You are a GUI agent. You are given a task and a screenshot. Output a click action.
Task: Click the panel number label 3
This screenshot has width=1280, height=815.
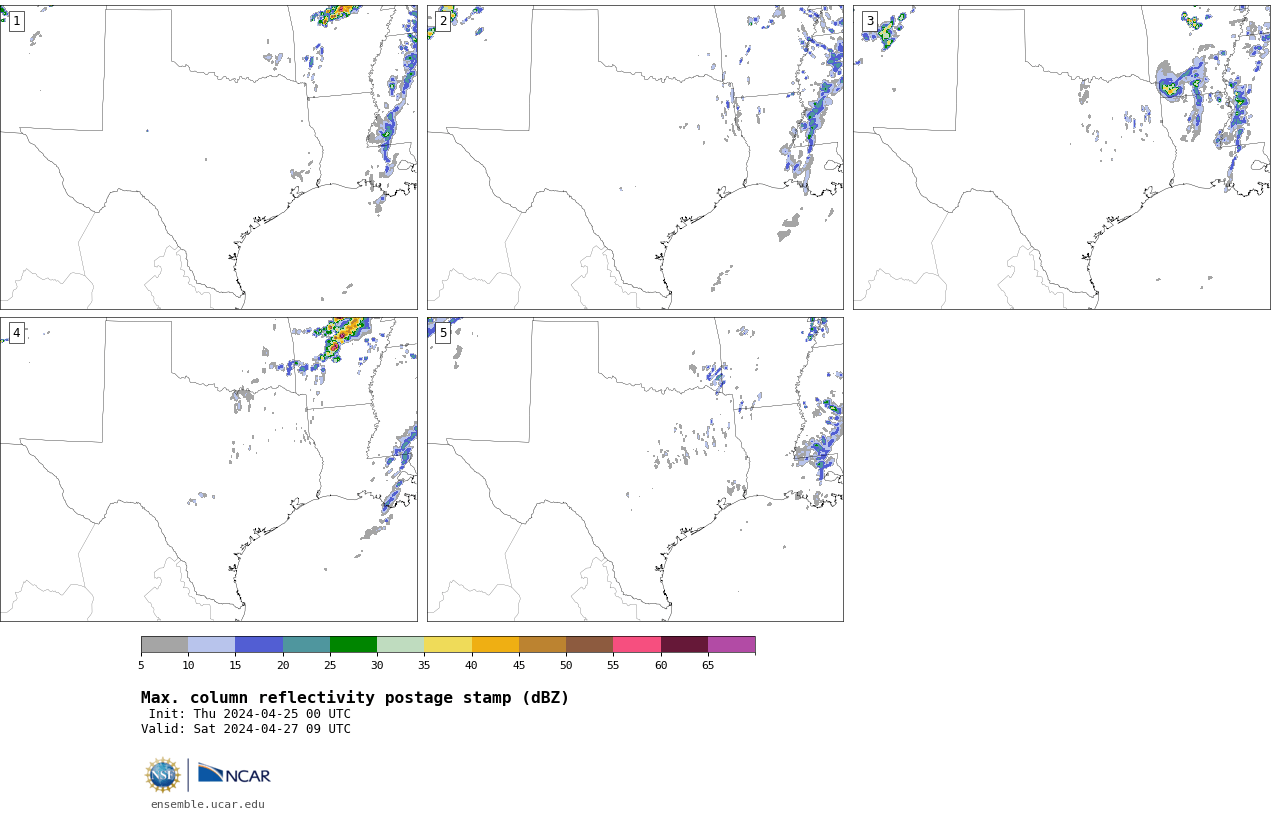(870, 21)
